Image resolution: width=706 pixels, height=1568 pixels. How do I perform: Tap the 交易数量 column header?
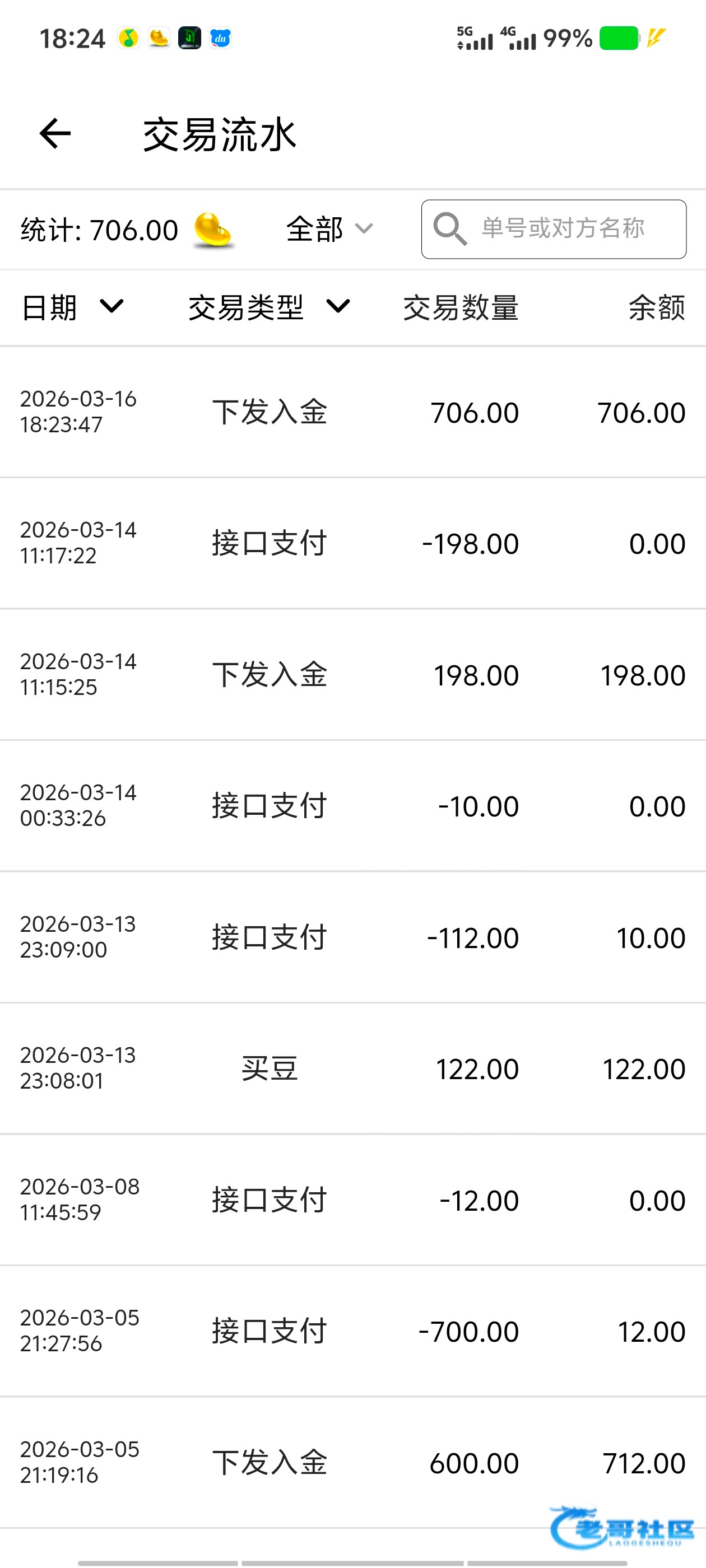(461, 307)
